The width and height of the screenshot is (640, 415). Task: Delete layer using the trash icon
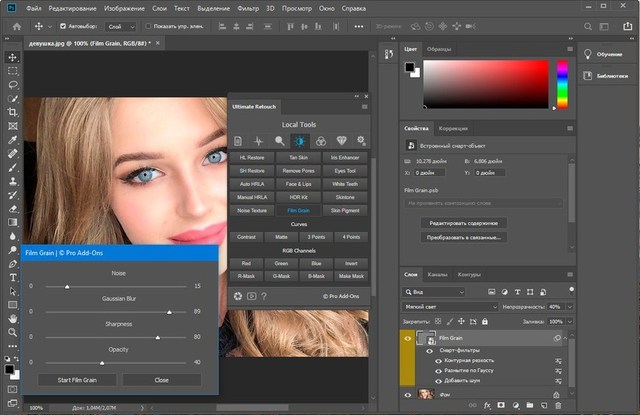pos(559,406)
